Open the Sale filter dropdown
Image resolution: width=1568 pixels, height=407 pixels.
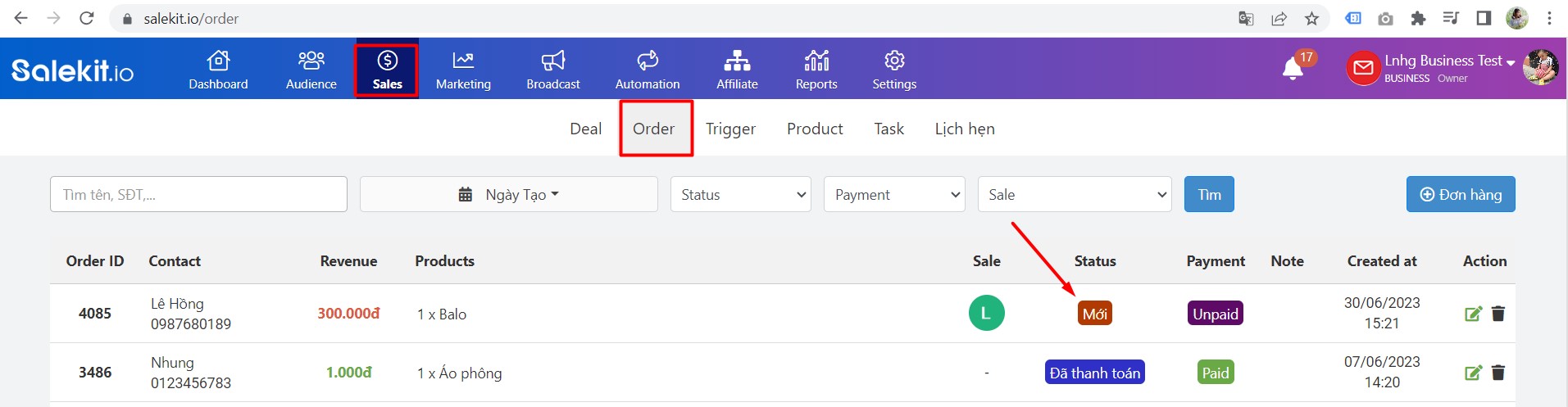click(x=1075, y=194)
